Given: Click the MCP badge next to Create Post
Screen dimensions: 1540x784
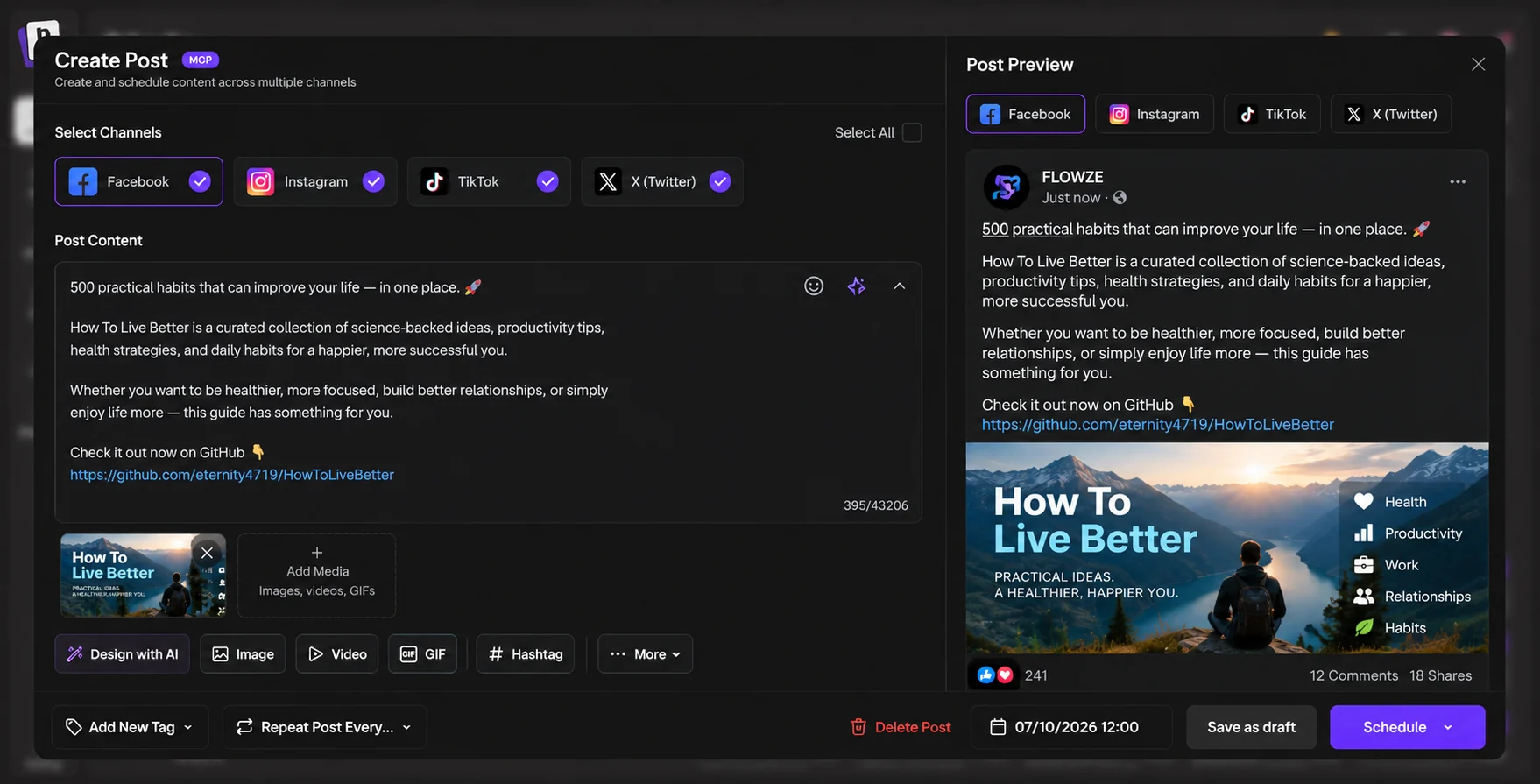Looking at the screenshot, I should [201, 60].
